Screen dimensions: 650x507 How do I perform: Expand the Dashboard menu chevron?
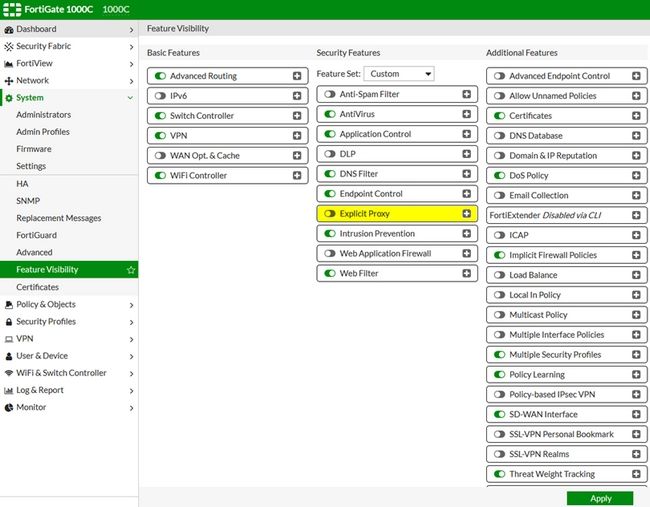(x=131, y=30)
